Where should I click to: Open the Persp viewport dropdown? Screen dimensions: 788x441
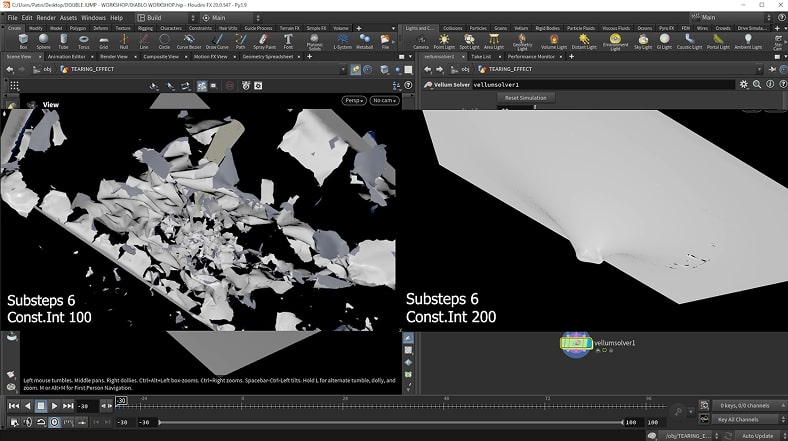(x=353, y=100)
